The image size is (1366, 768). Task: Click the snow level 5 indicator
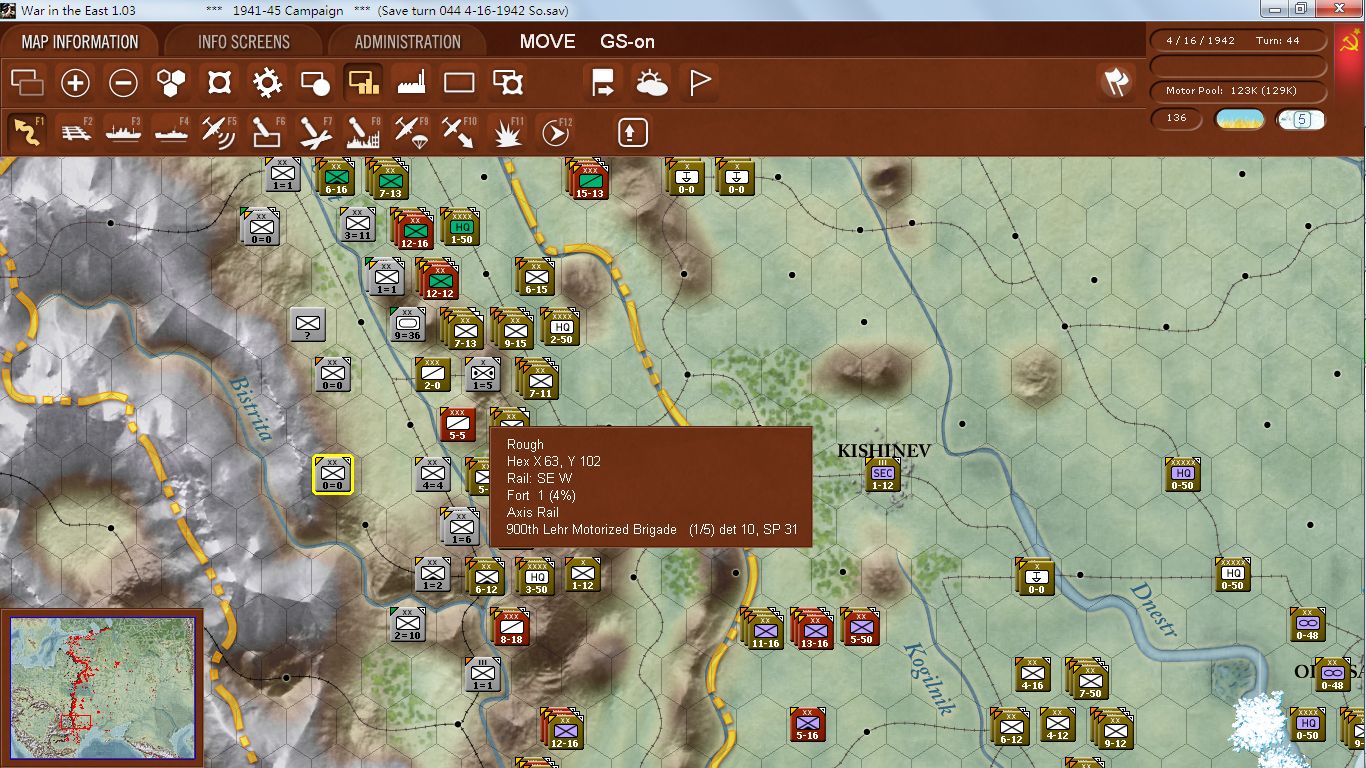click(1300, 119)
